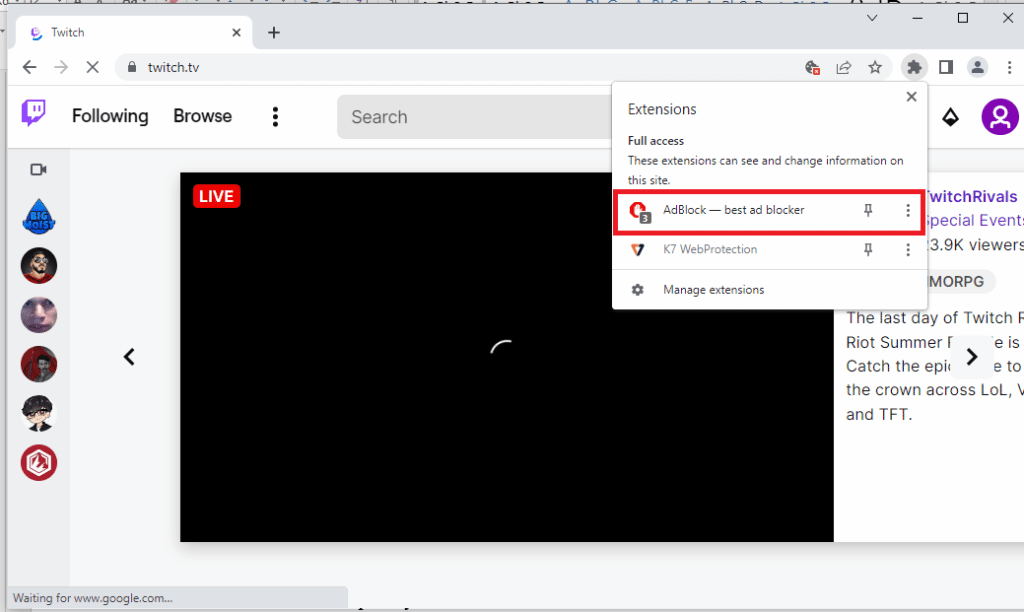
Task: Stop loading the page
Action: 92,67
